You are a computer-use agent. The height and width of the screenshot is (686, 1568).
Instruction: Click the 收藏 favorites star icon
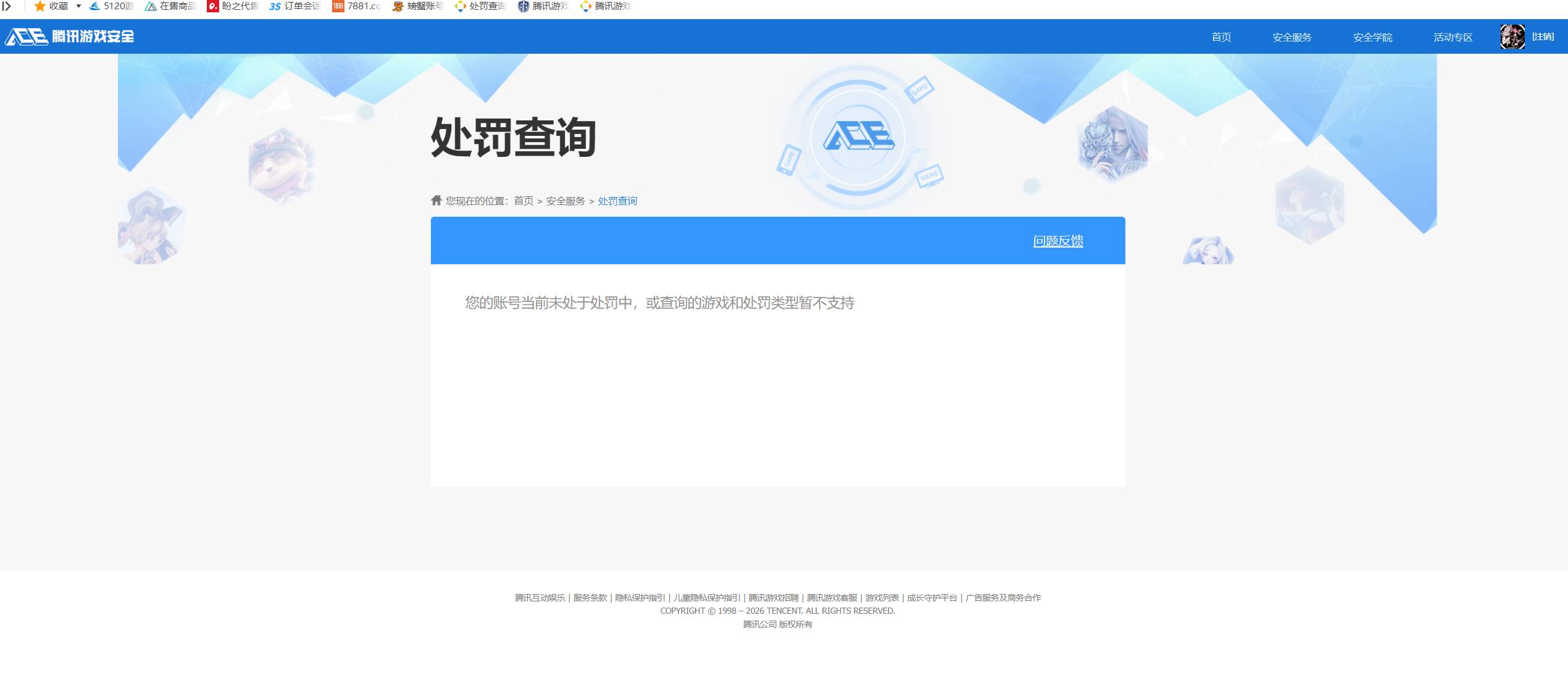40,7
